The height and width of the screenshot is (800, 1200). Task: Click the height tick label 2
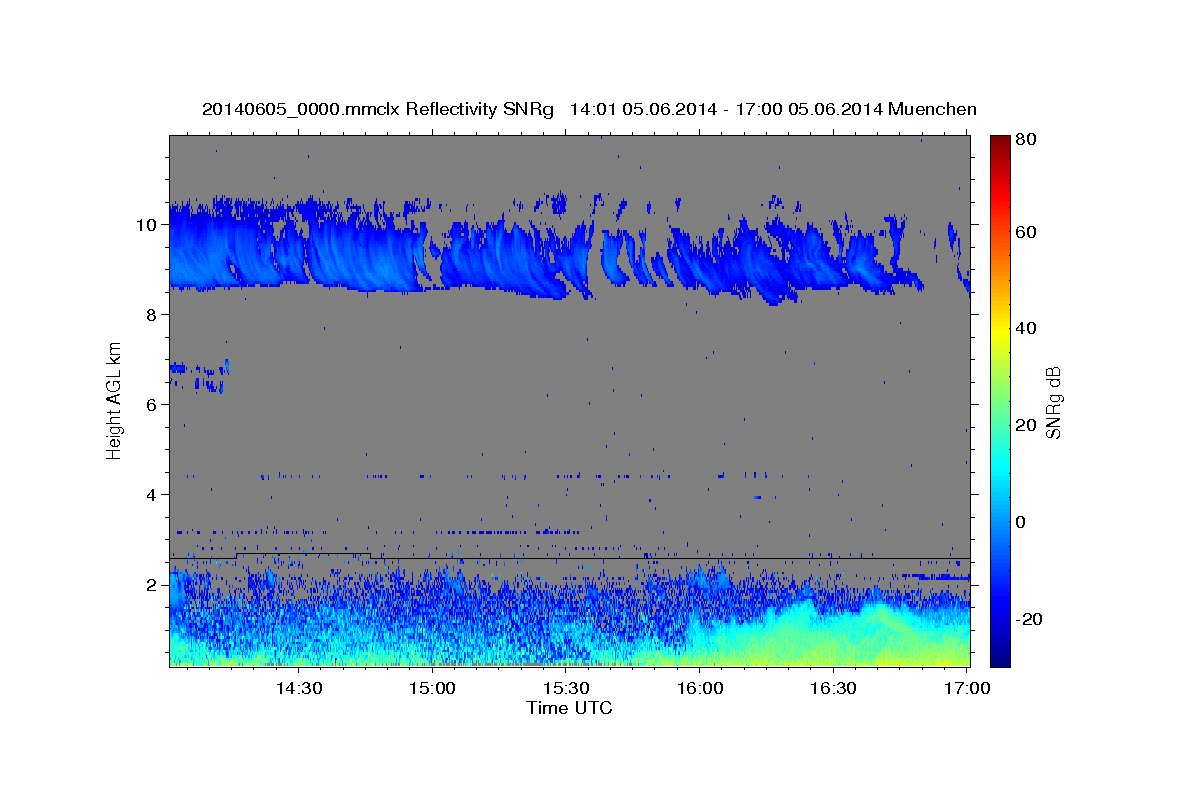pyautogui.click(x=153, y=584)
